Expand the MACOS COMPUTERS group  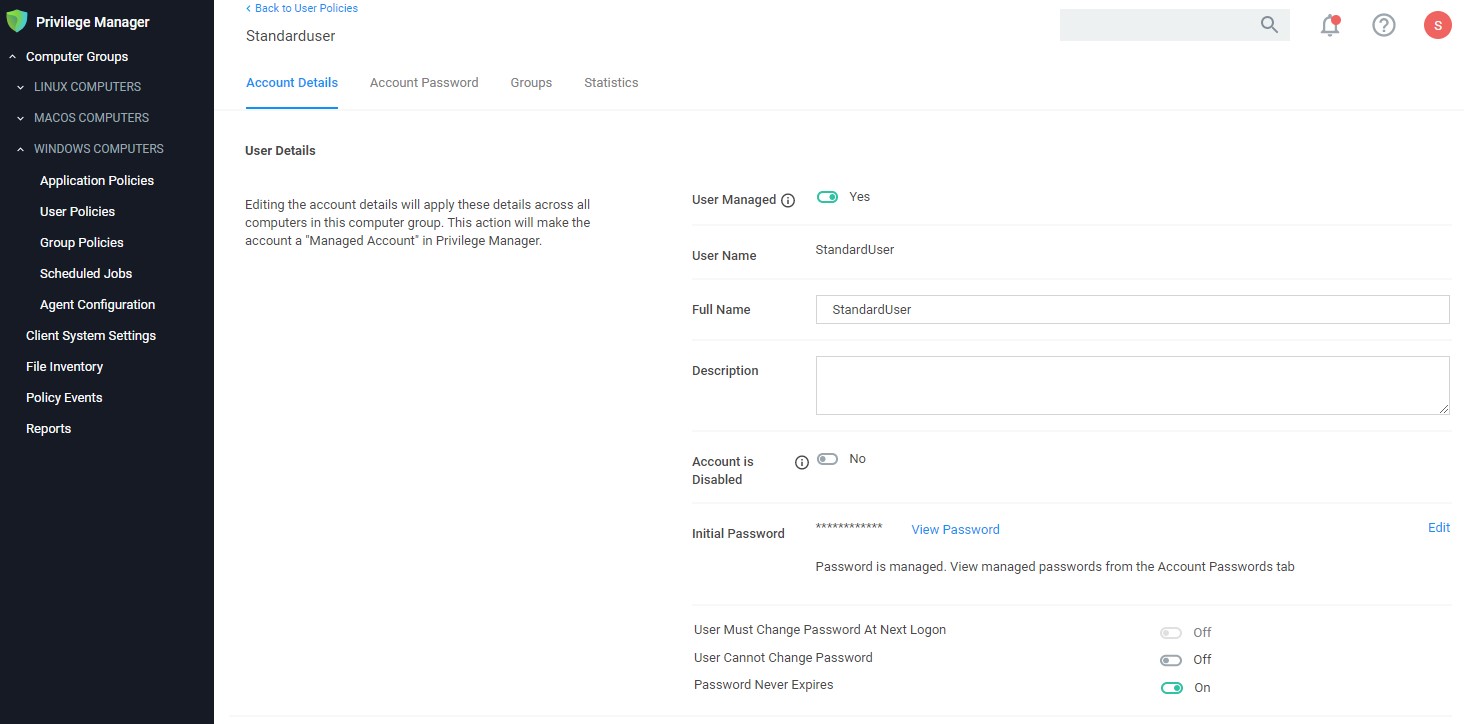click(20, 118)
